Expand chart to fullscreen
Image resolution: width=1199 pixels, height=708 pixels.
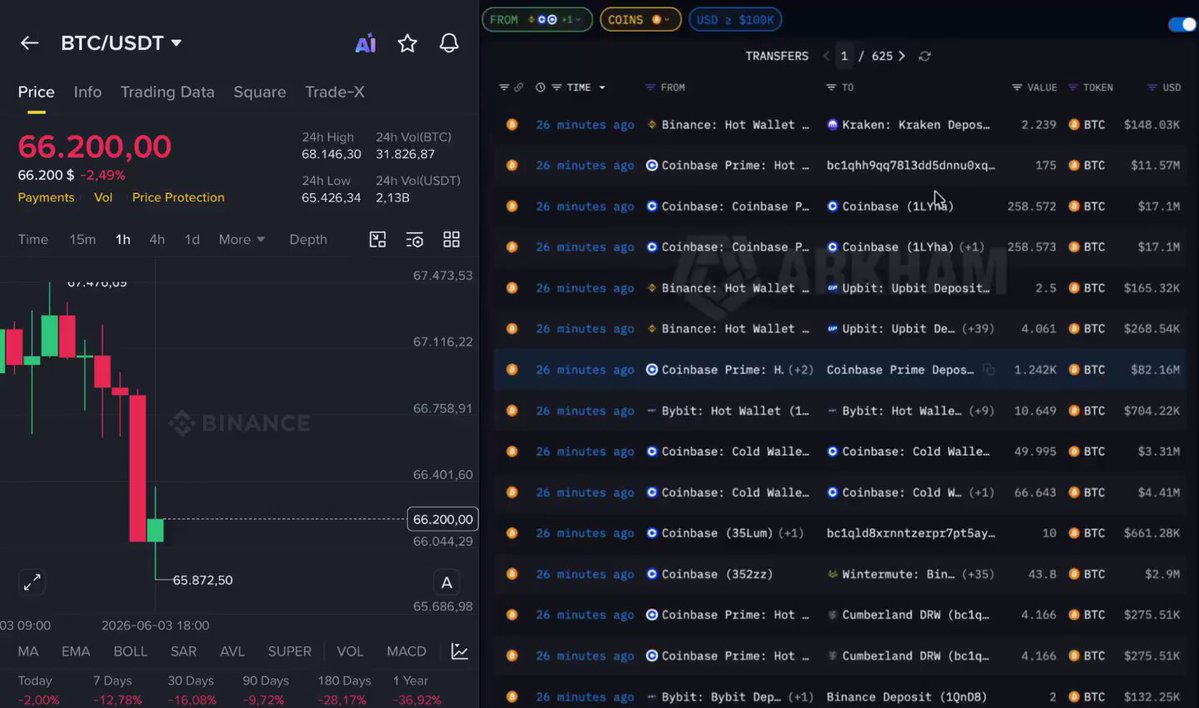(x=31, y=583)
